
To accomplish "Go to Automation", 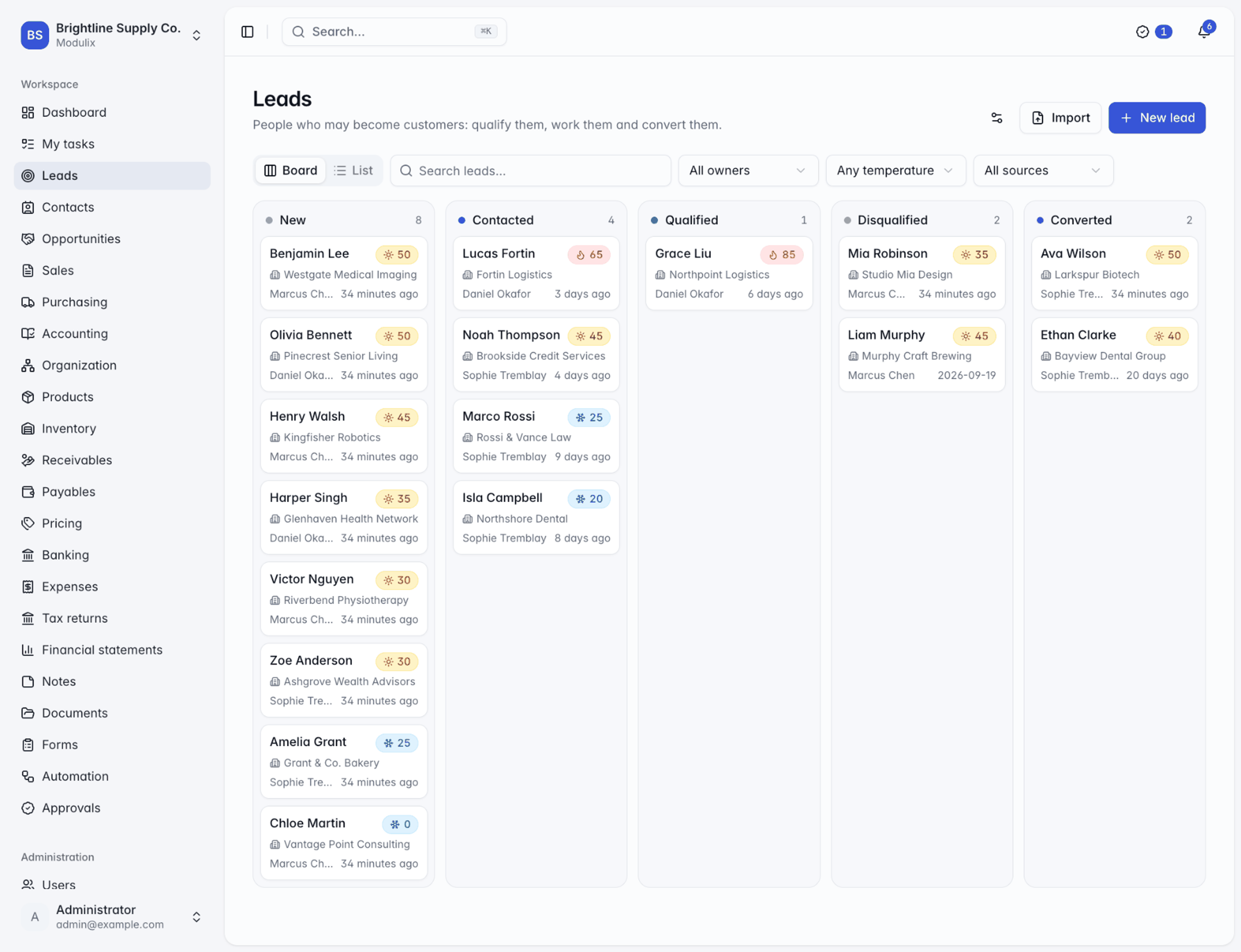I will pyautogui.click(x=112, y=776).
